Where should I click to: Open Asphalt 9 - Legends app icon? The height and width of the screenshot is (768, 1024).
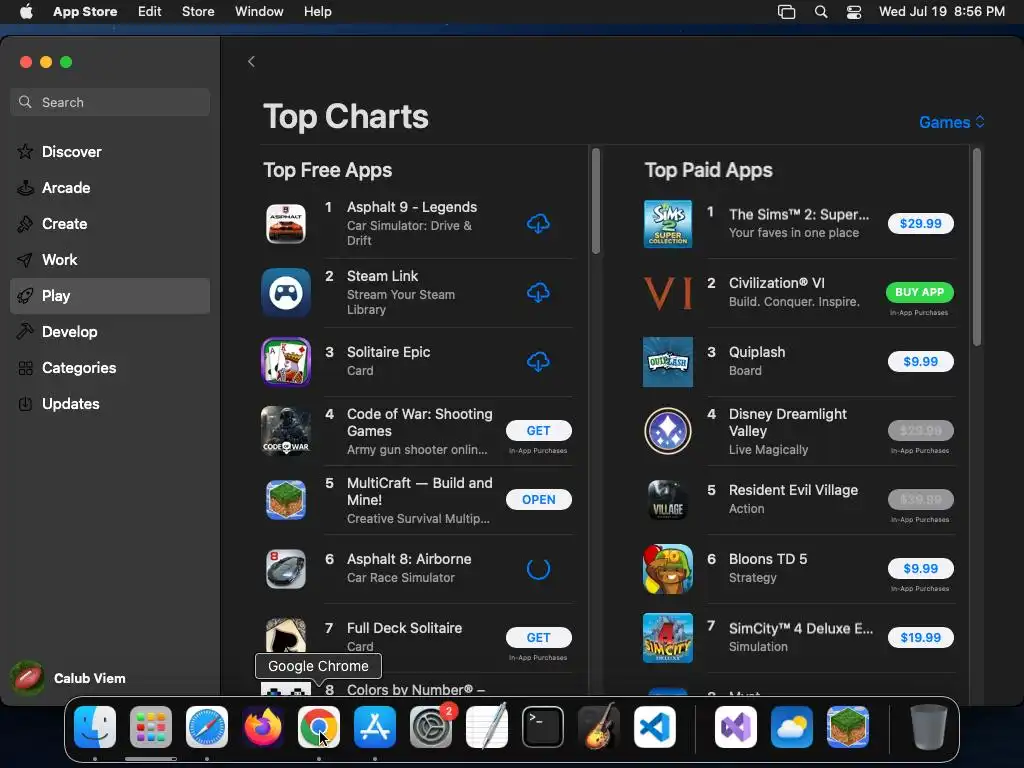tap(286, 223)
